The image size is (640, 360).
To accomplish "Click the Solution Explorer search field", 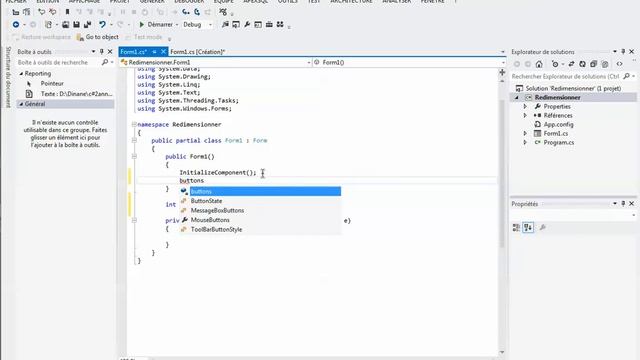I will point(566,76).
